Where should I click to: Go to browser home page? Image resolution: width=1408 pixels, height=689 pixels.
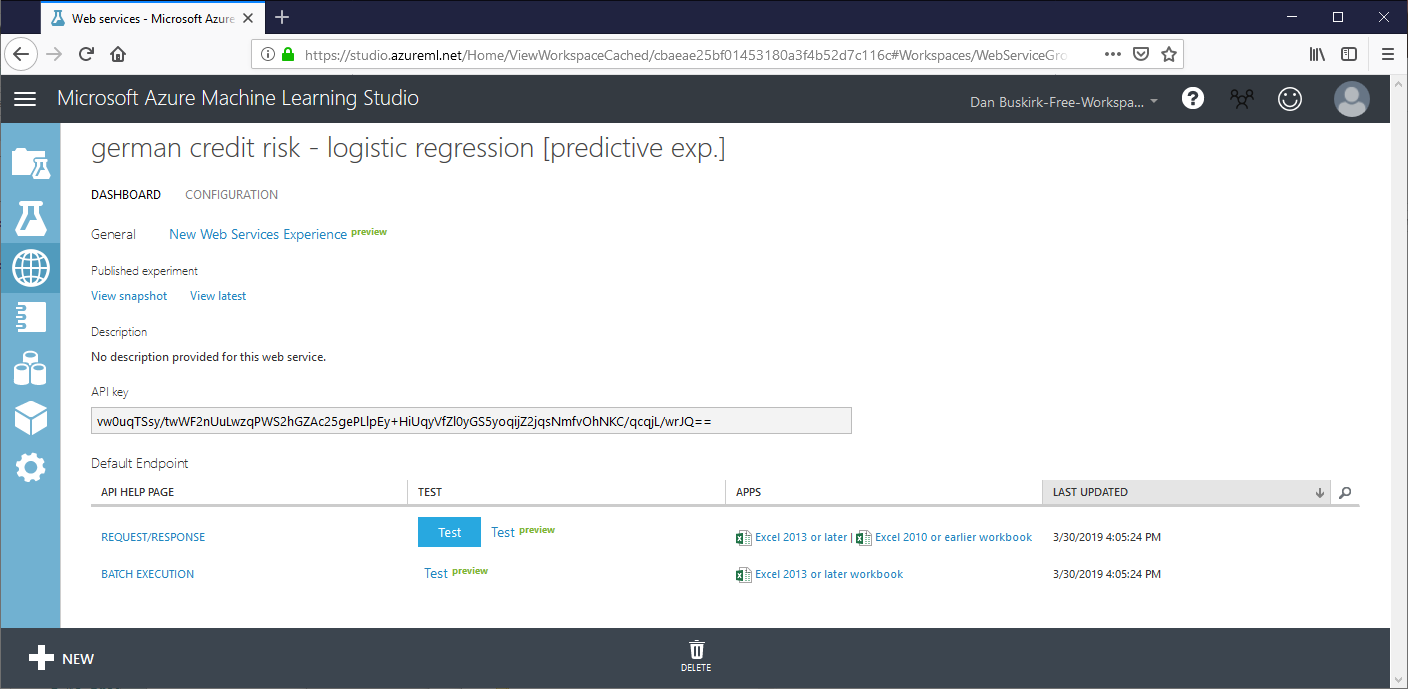pos(118,54)
